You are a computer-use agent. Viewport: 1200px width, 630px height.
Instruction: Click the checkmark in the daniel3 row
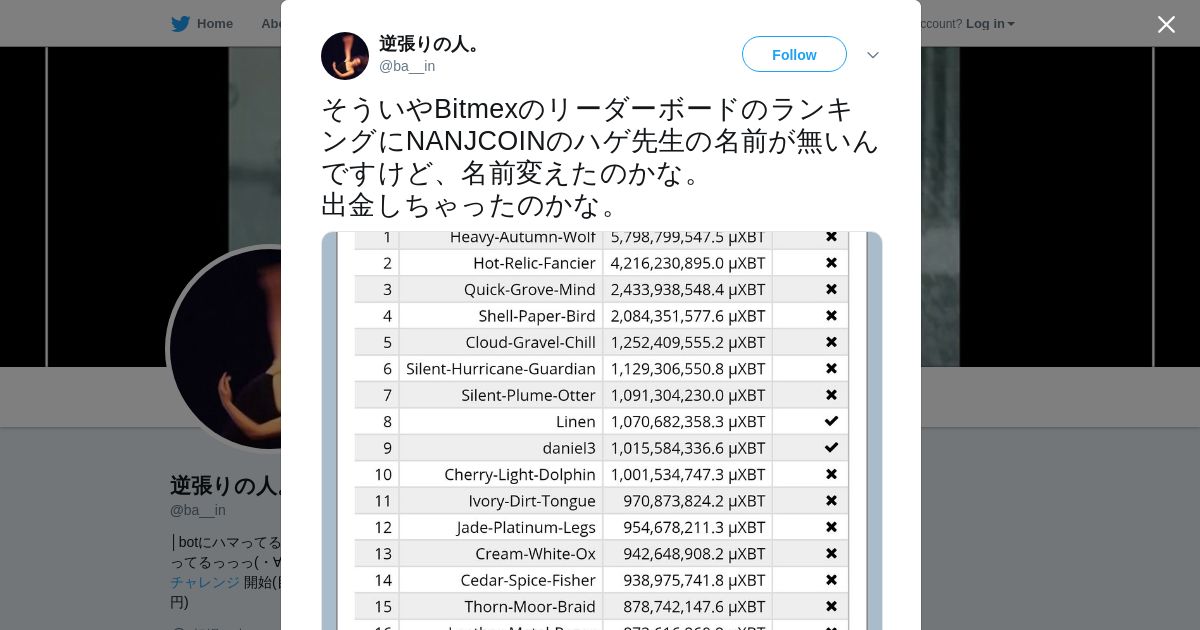(x=831, y=448)
